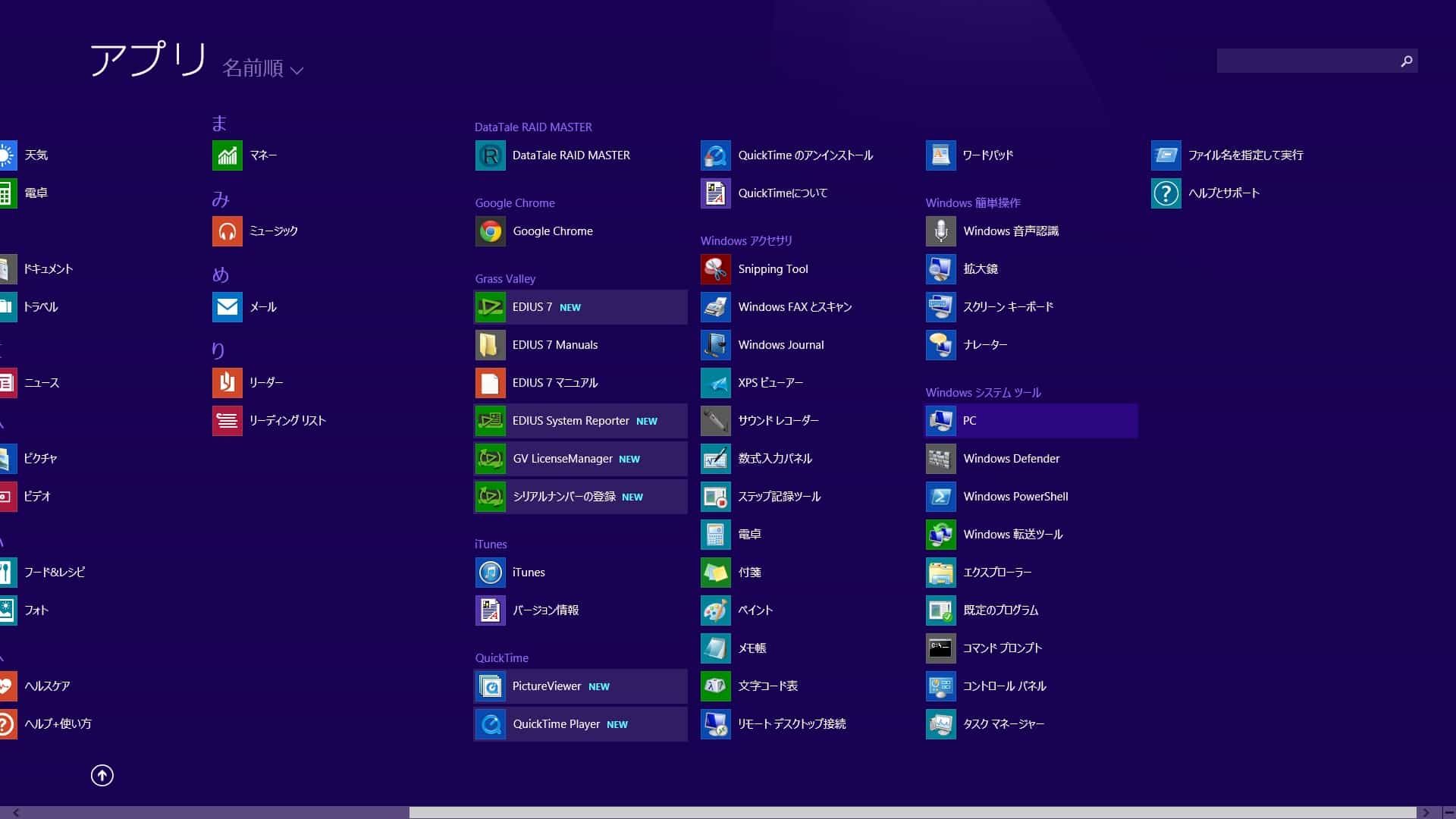This screenshot has width=1456, height=819.
Task: Expand the 名前順 sort dropdown
Action: [x=262, y=68]
